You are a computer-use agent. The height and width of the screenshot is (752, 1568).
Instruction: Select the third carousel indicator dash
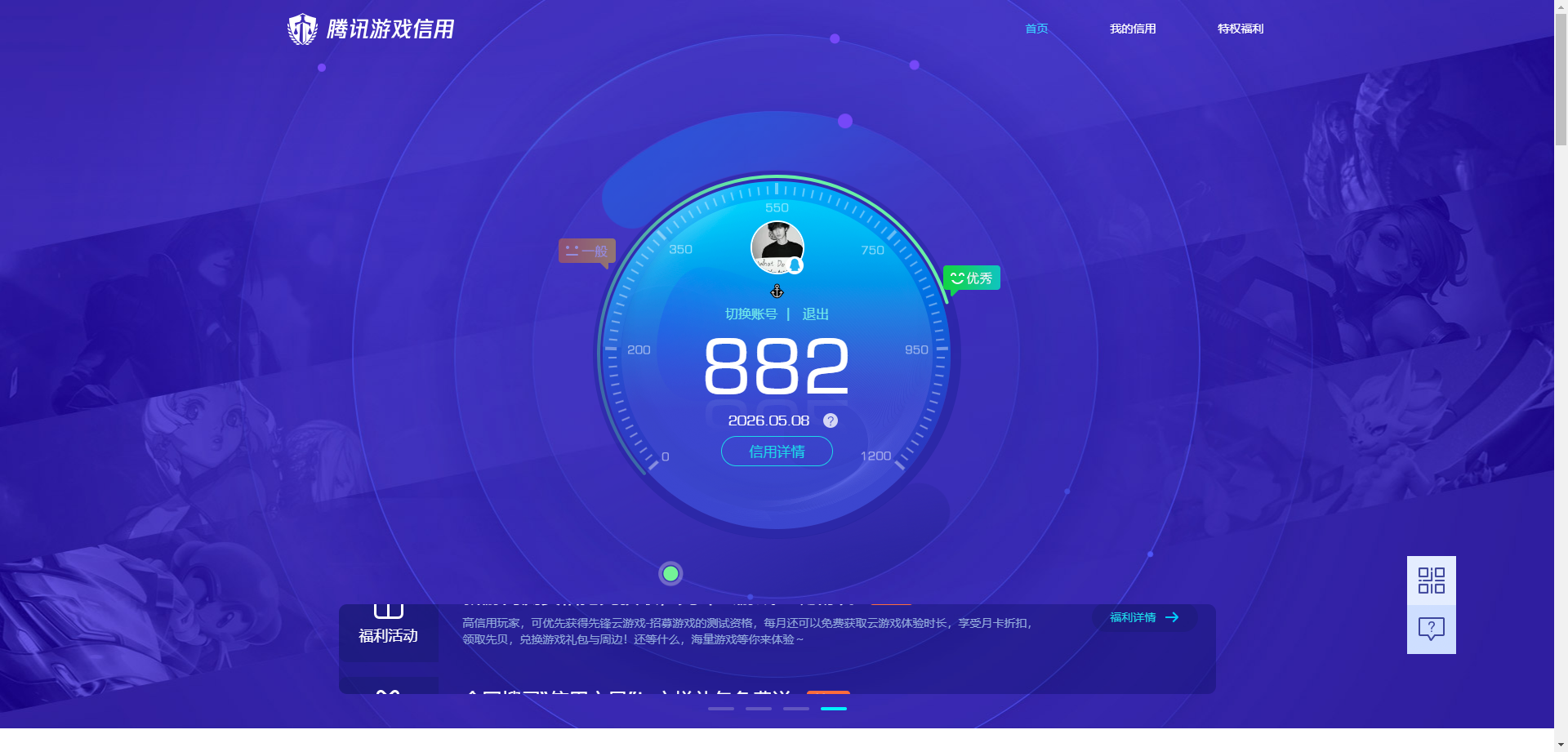[796, 709]
